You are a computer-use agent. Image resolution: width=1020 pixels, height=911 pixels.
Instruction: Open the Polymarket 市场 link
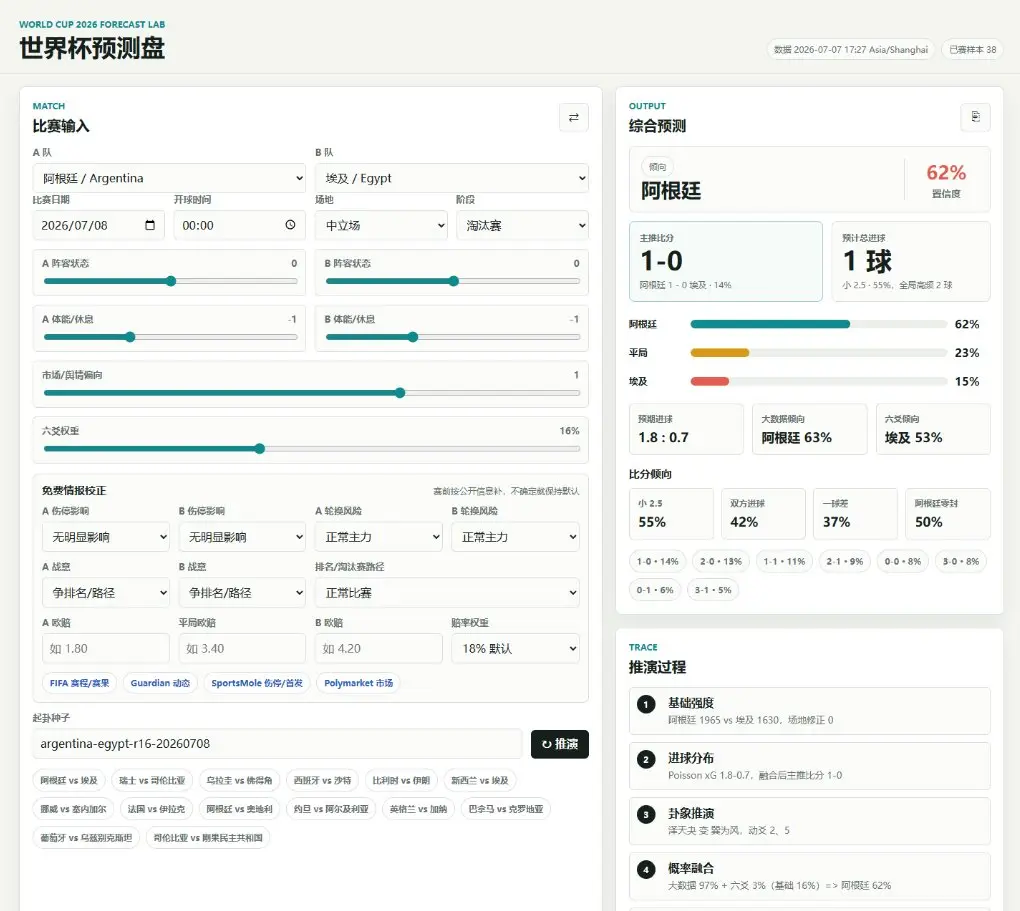click(358, 683)
